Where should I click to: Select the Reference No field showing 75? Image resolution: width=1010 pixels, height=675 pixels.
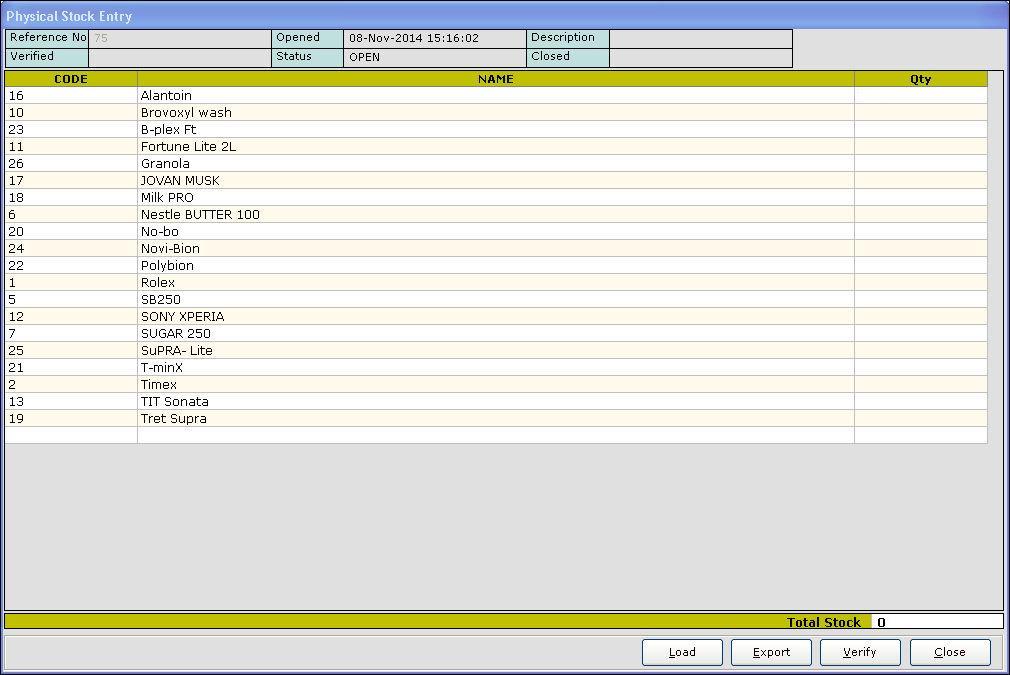[180, 38]
